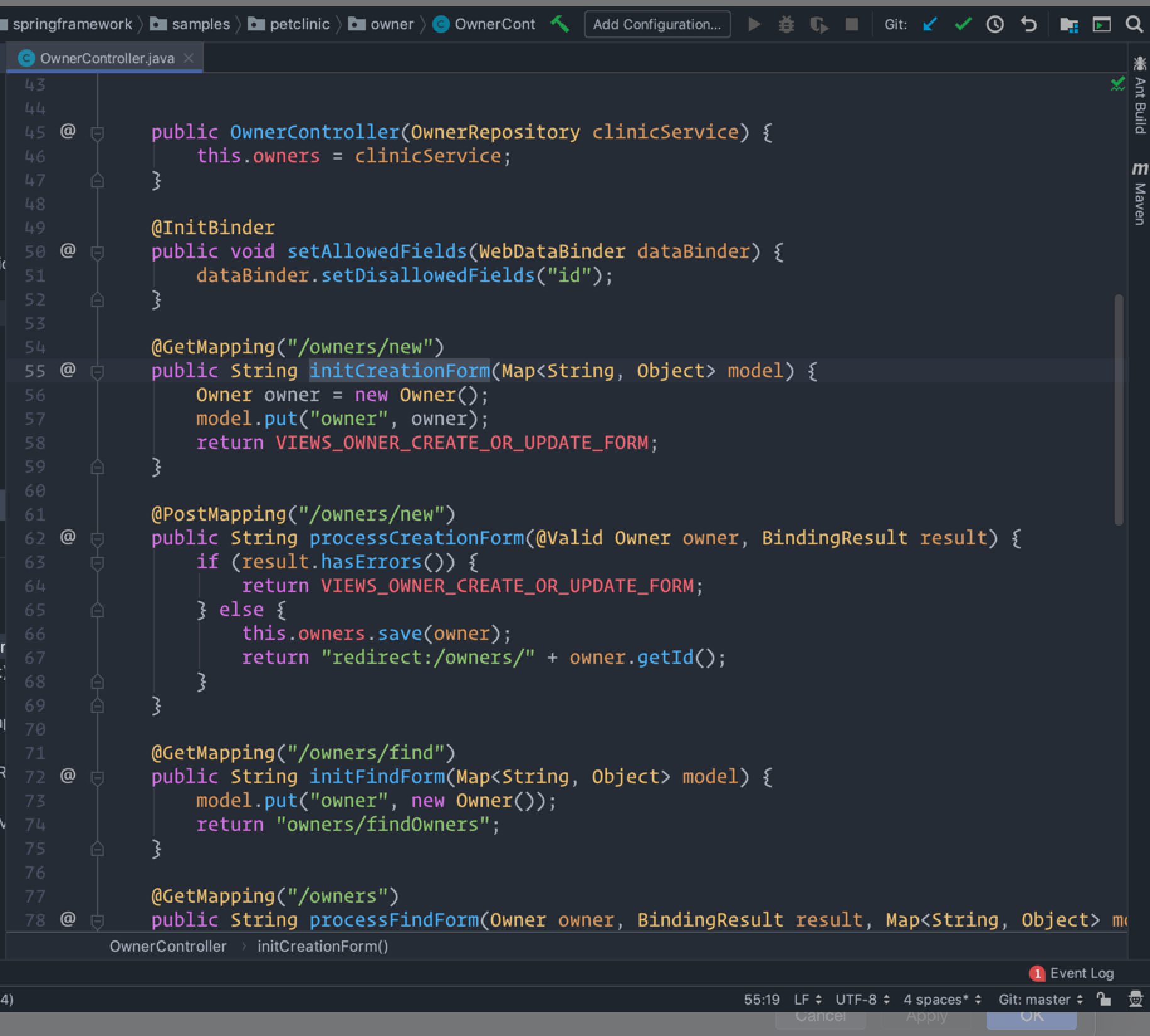Click Git Commit checkmark icon
Image resolution: width=1150 pixels, height=1036 pixels.
click(963, 25)
